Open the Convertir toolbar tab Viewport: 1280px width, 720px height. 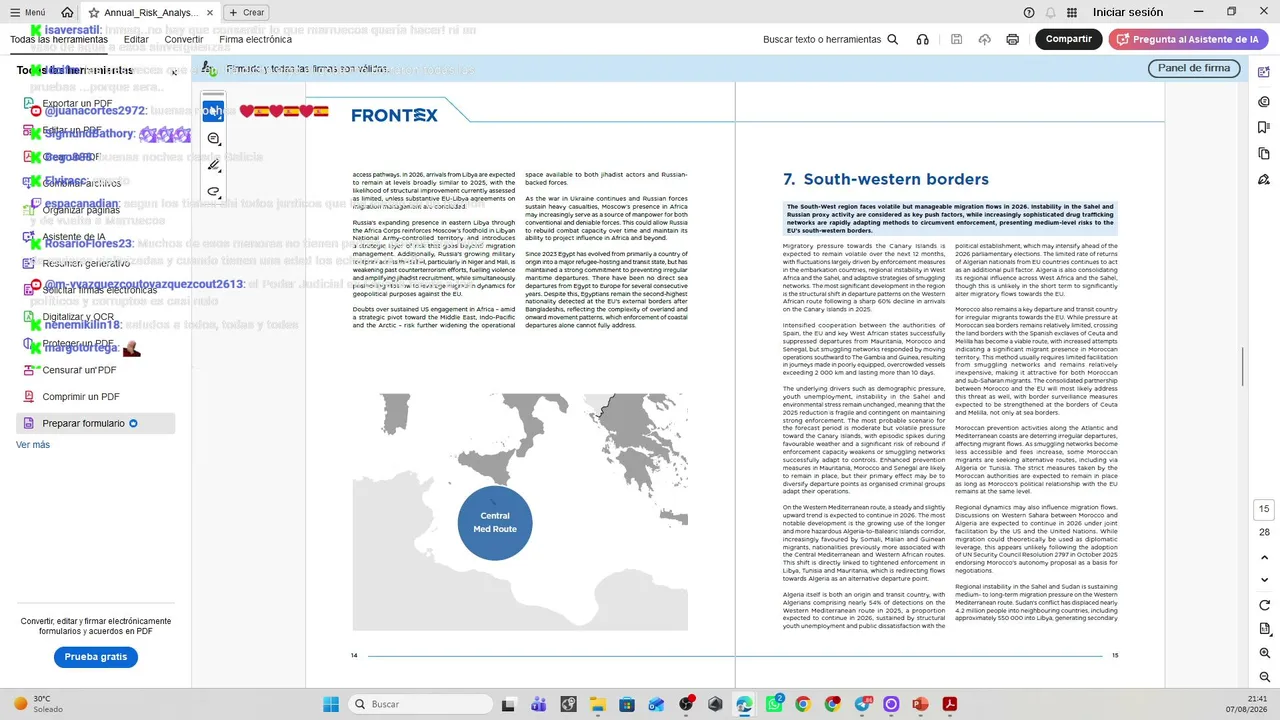[184, 39]
